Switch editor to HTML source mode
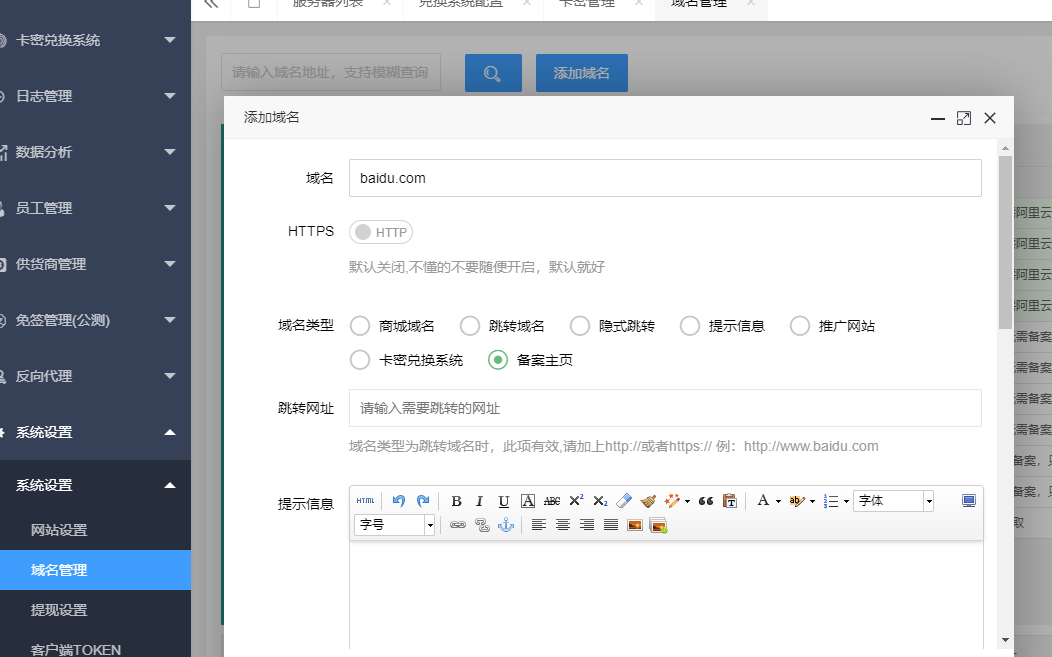 click(366, 501)
